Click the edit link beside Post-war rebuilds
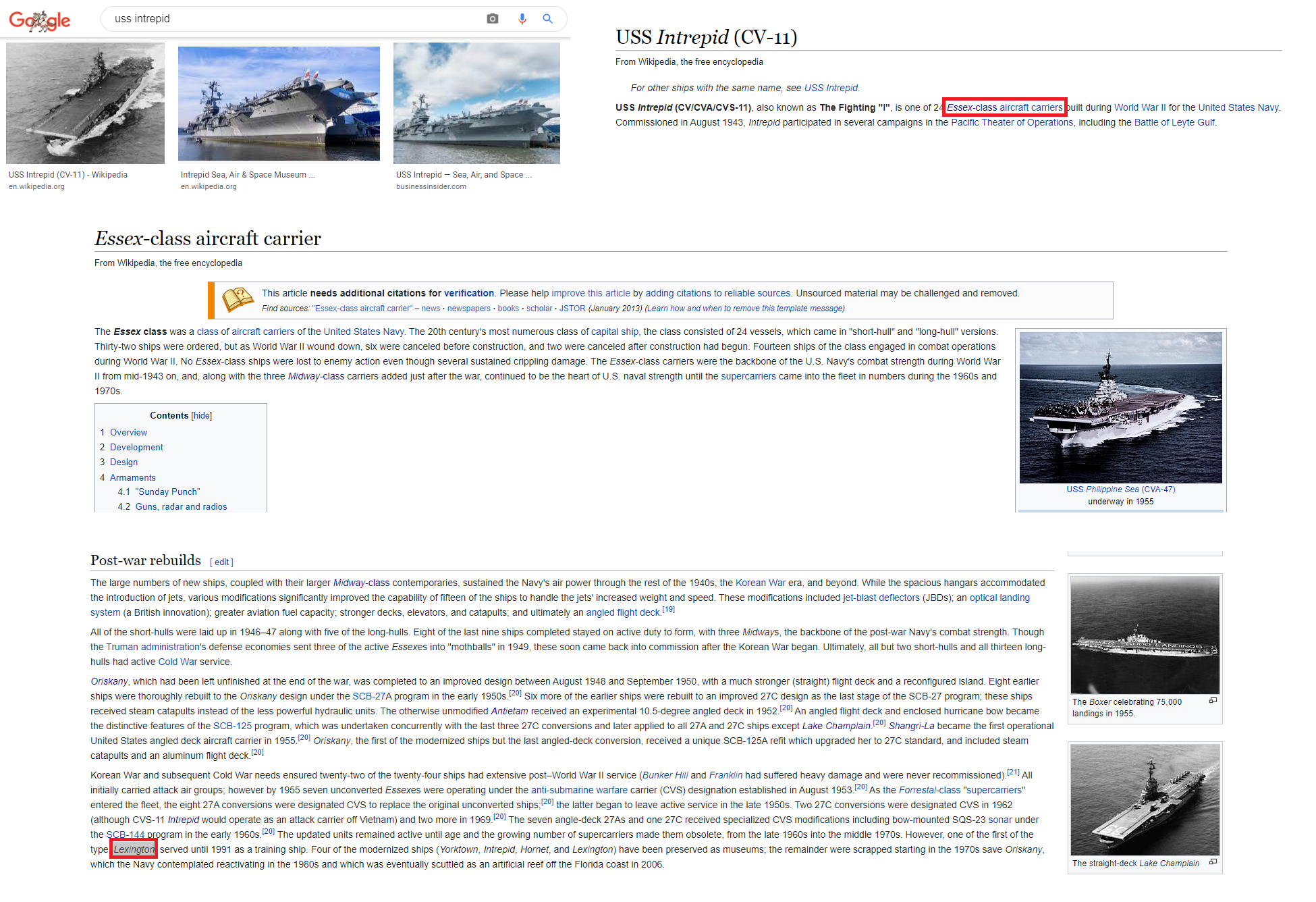Screen dimensions: 1316x902 (221, 562)
